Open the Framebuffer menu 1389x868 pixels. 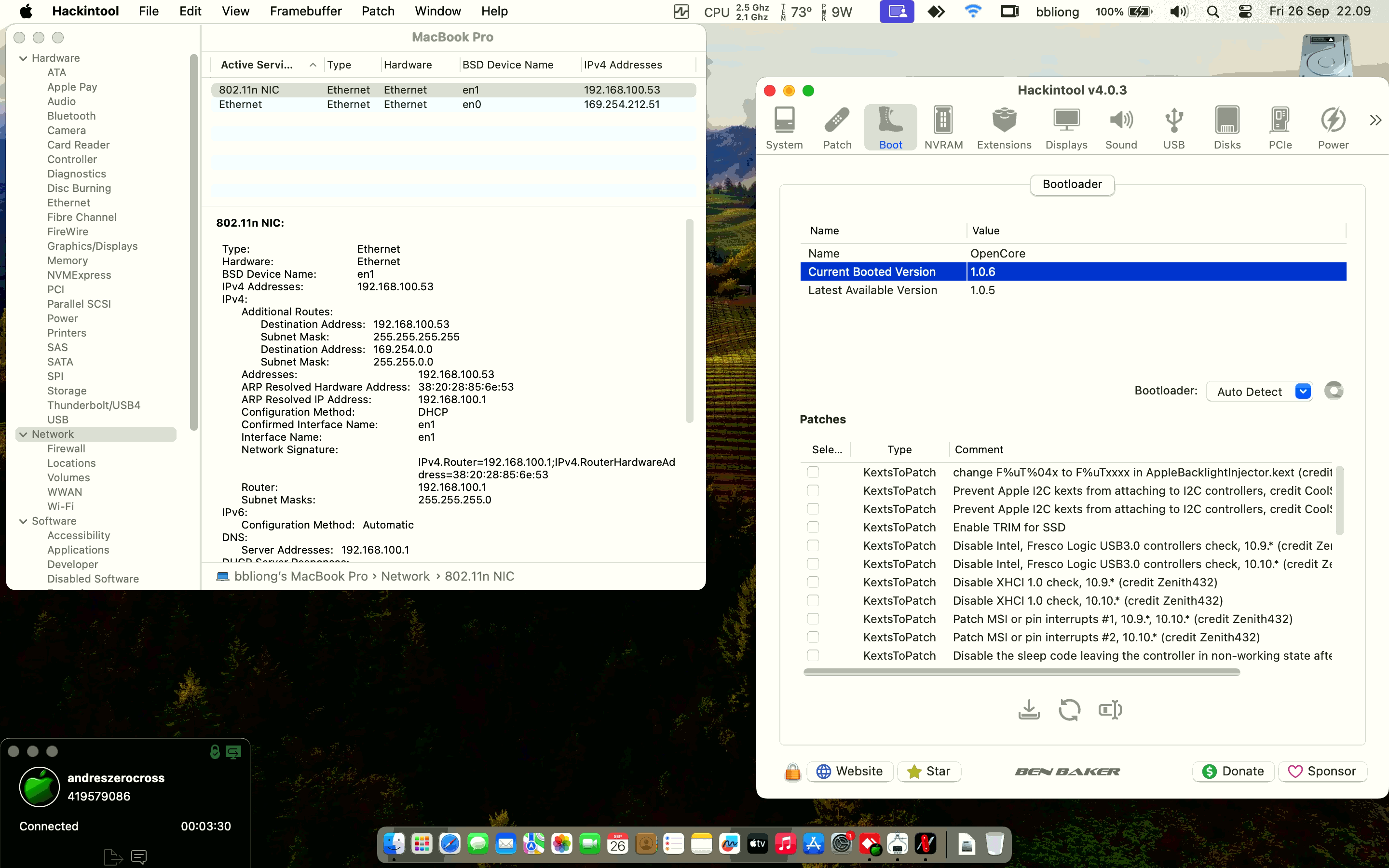[x=306, y=12]
